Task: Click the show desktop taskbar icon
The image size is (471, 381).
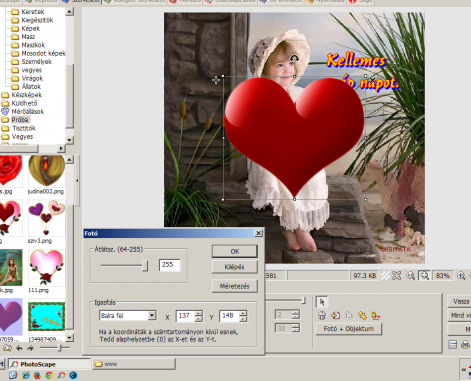Action: pos(13,375)
